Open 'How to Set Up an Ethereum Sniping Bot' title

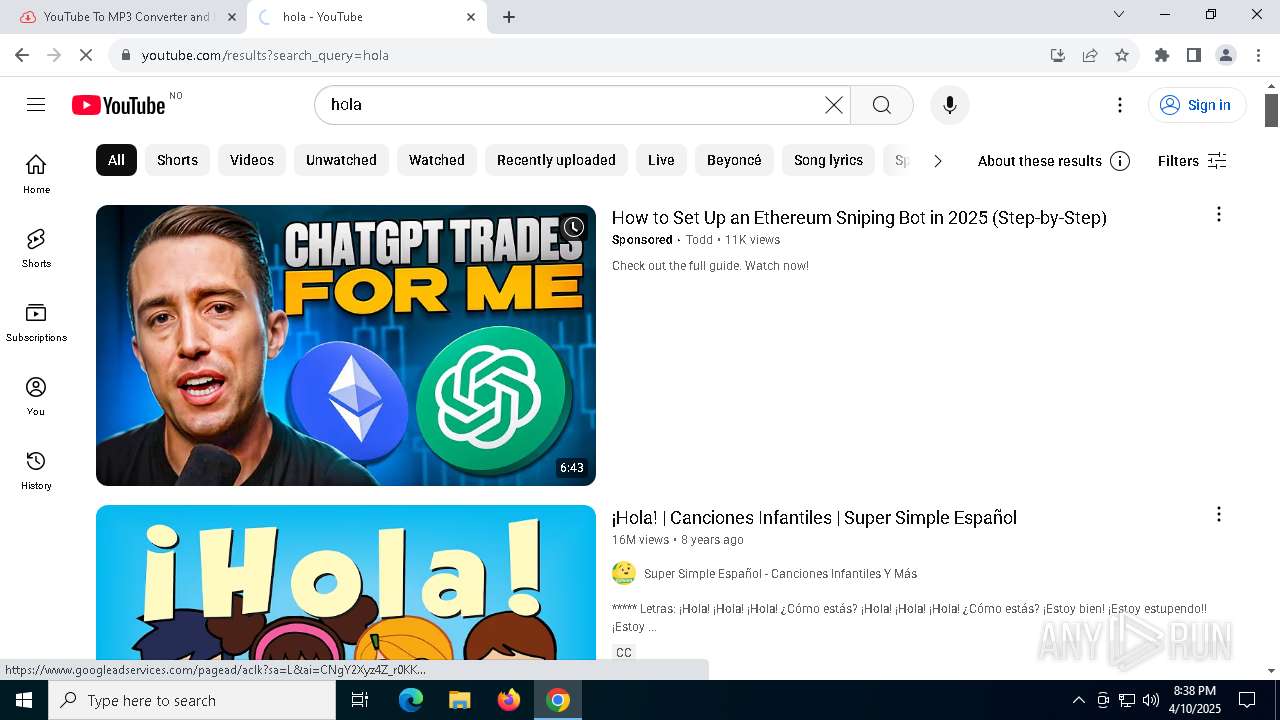coord(859,218)
